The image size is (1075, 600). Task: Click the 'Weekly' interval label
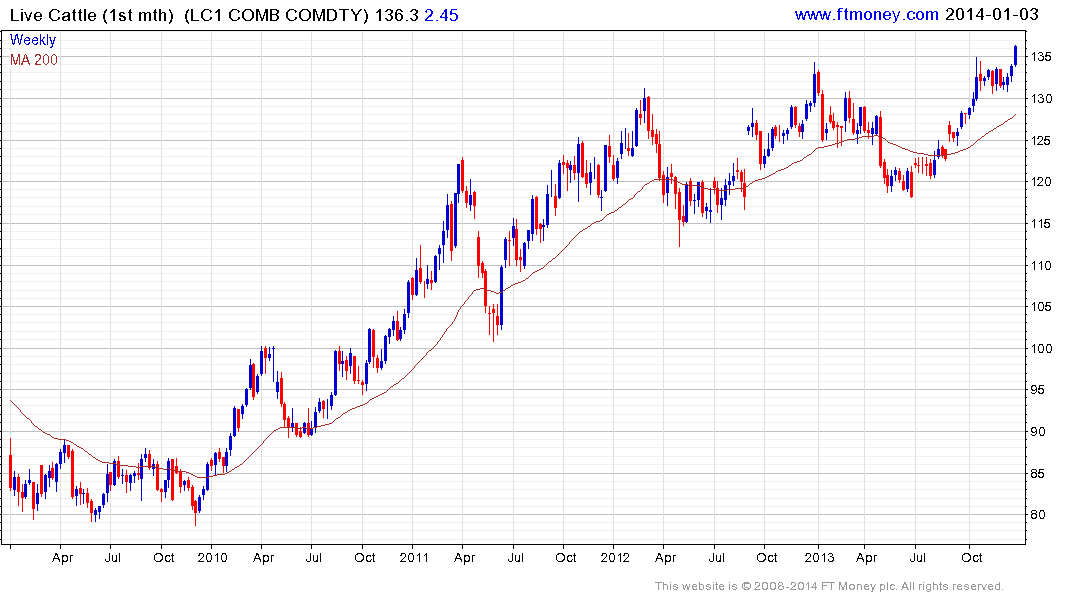[x=33, y=40]
